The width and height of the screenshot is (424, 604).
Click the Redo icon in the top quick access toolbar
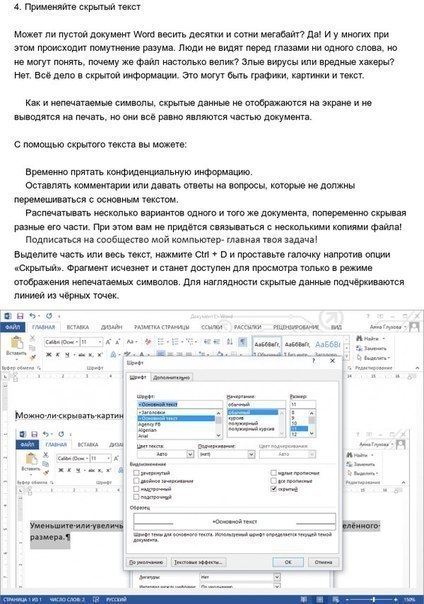[49, 316]
